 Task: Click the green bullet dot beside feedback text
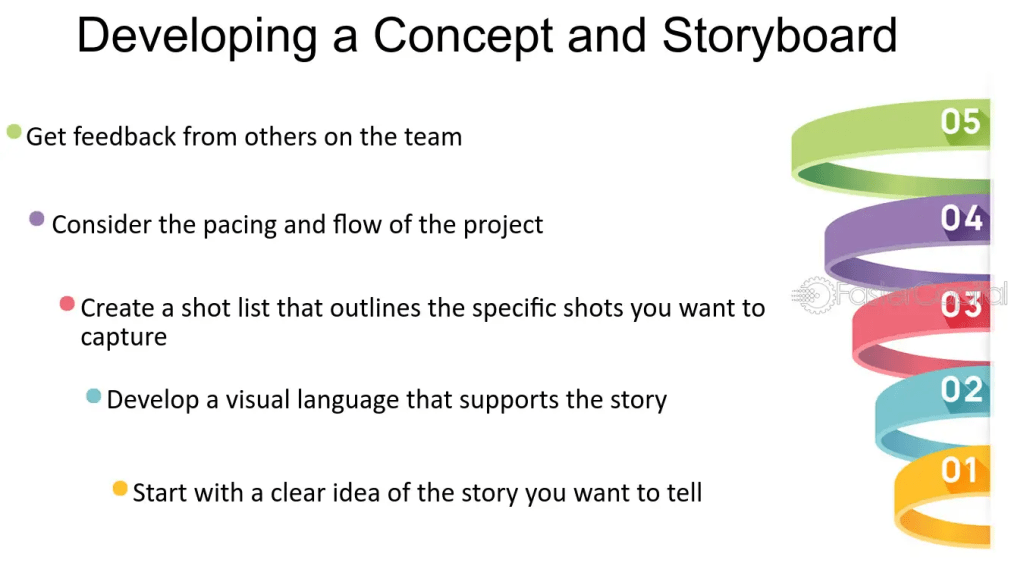[x=14, y=131]
